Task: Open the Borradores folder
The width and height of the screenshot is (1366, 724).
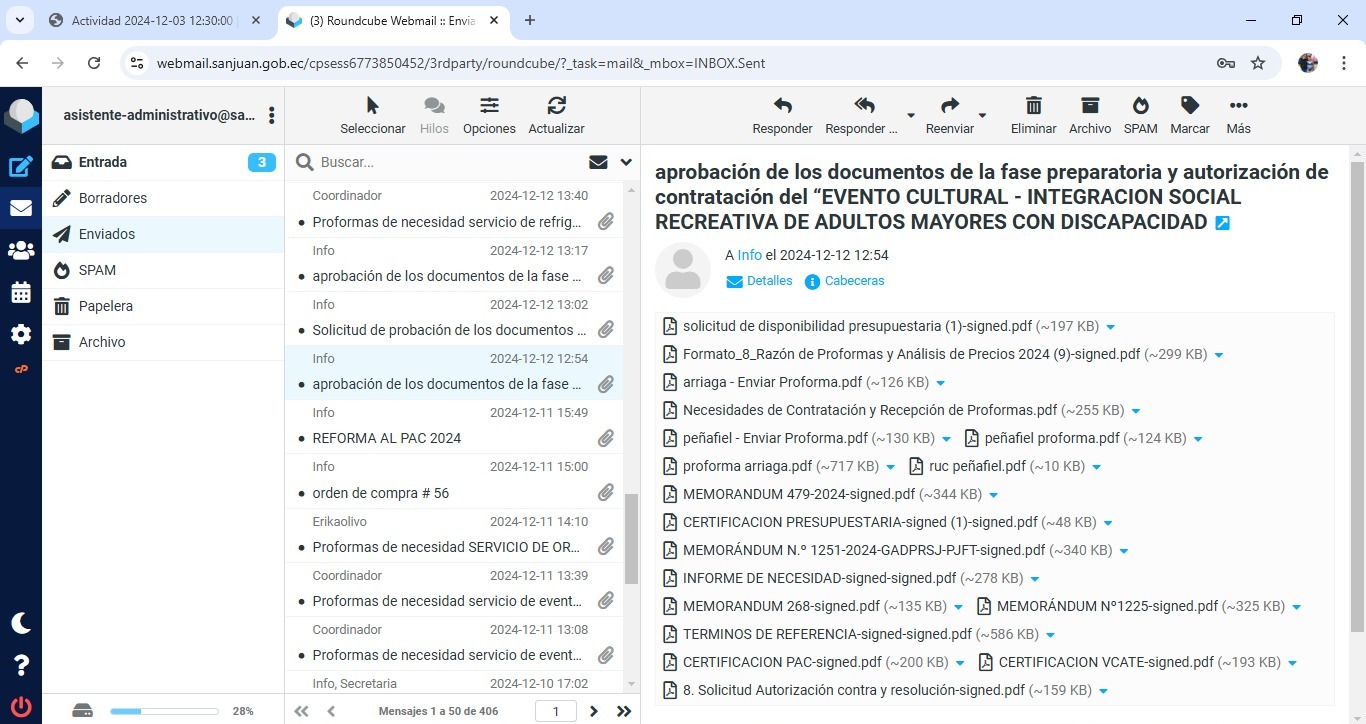Action: click(113, 198)
